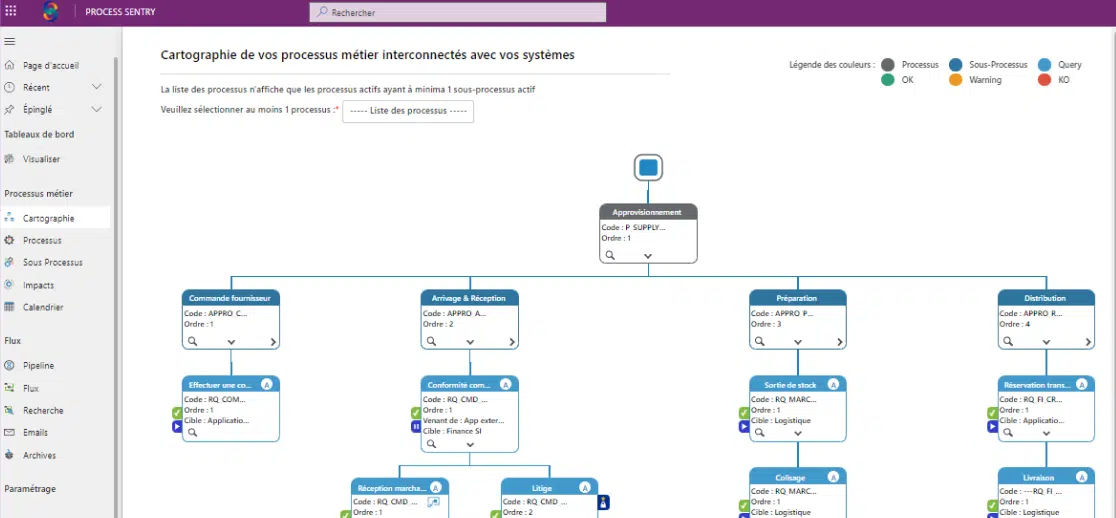Toggle green check beside Effectuer une co...
The width and height of the screenshot is (1116, 518).
pyautogui.click(x=176, y=412)
